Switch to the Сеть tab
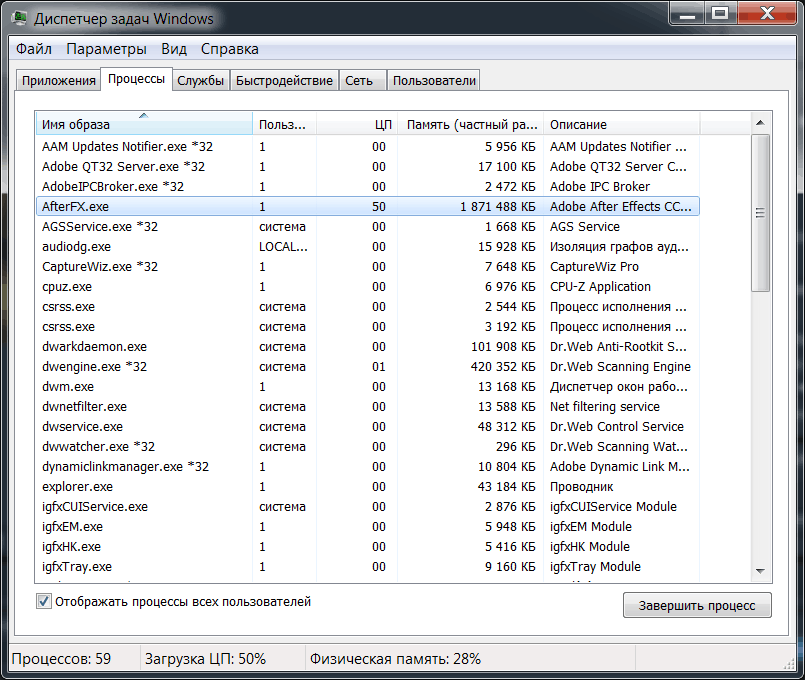 click(361, 80)
